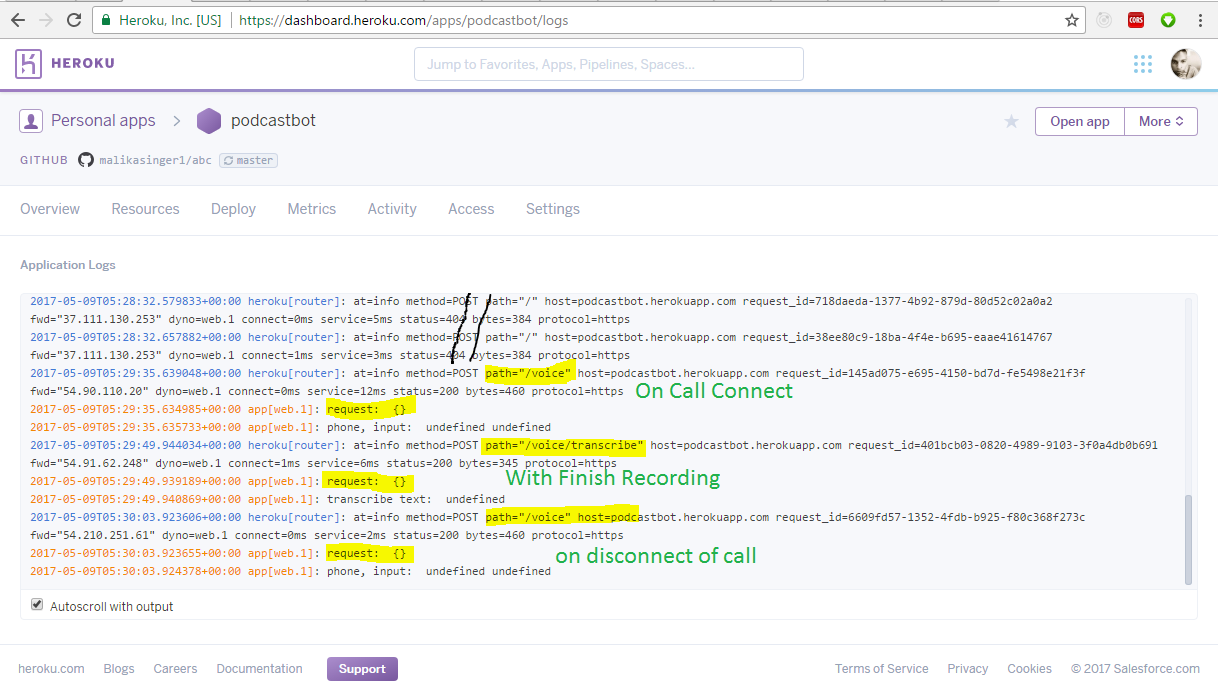The image size is (1218, 693).
Task: Open the Heroku apps grid icon
Action: tap(1143, 64)
